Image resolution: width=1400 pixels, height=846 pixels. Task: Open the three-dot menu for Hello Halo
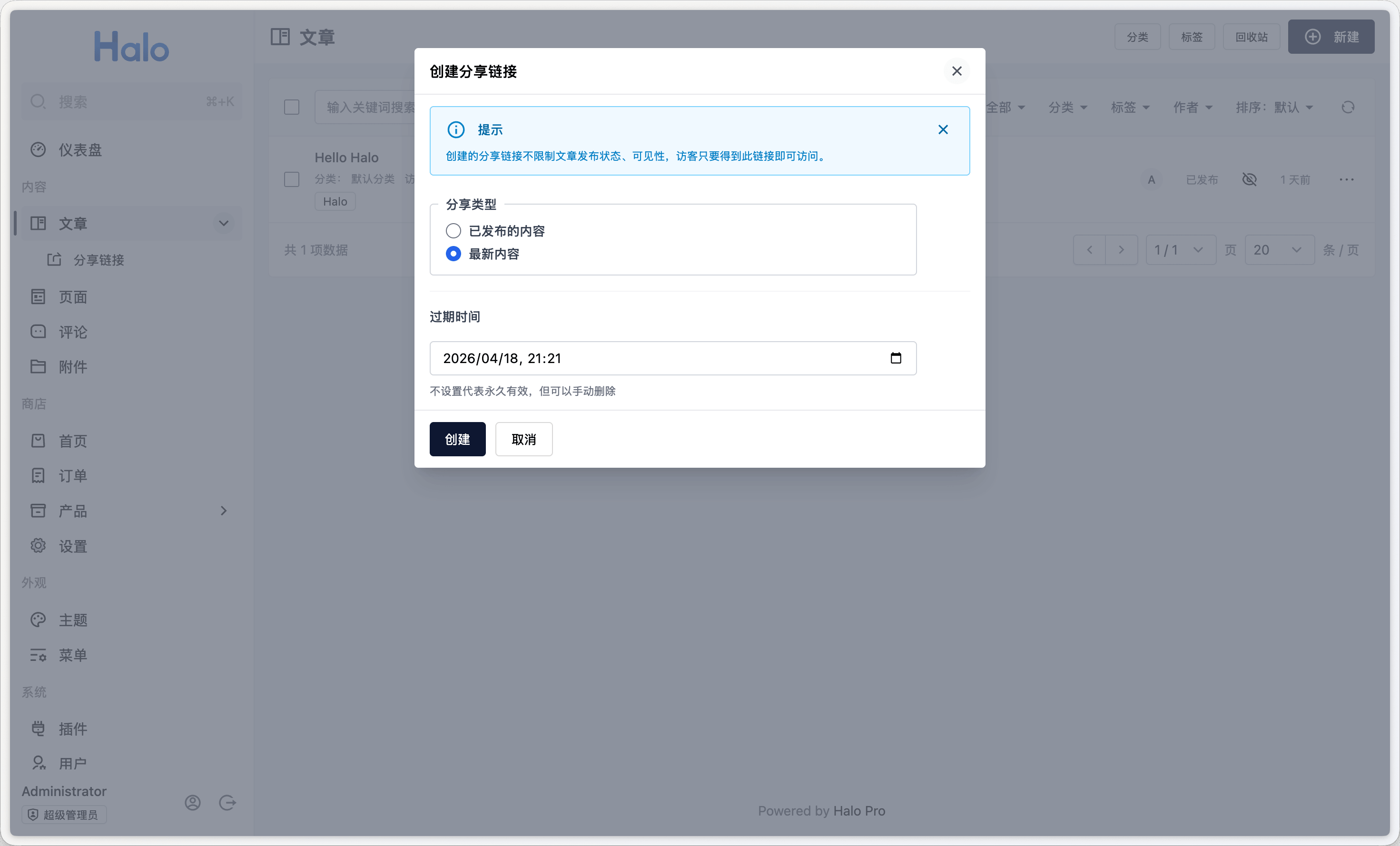click(1346, 179)
